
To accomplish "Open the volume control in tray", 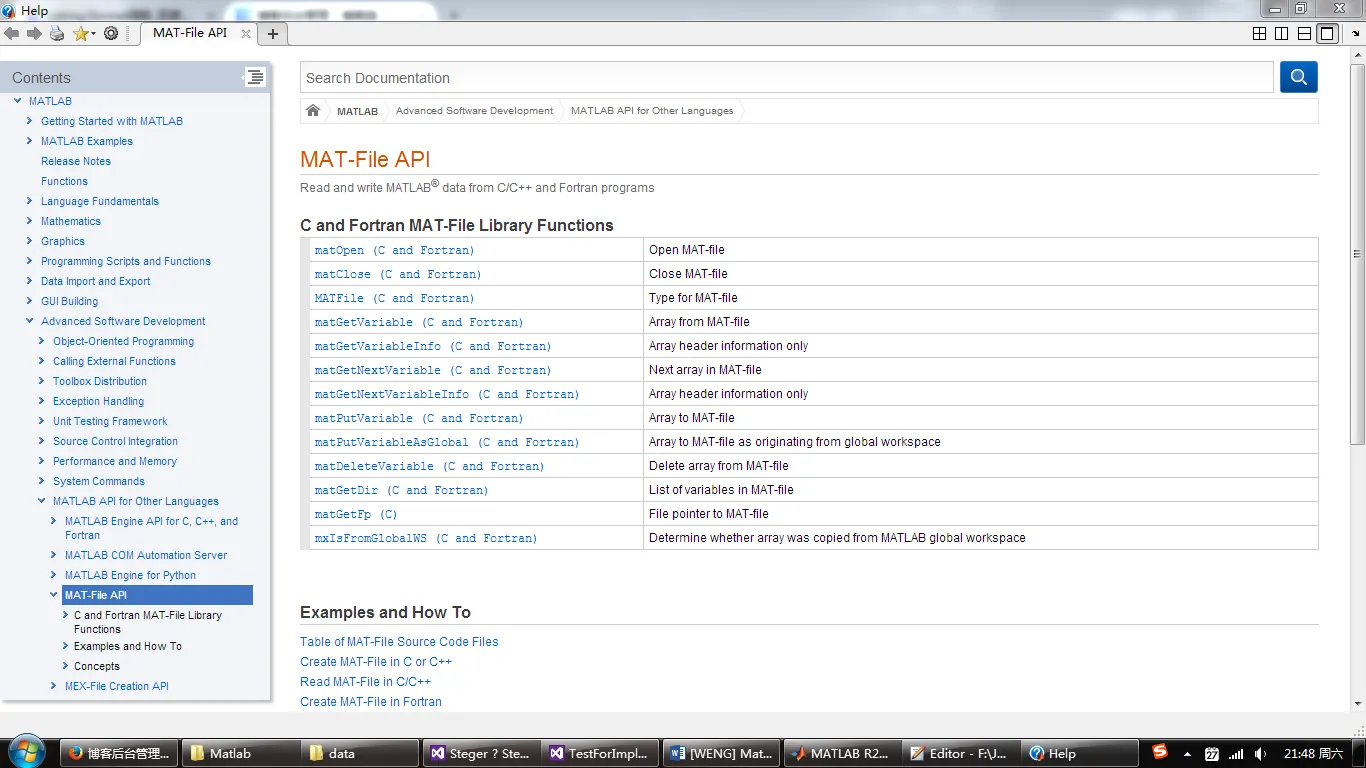I will click(x=1260, y=754).
